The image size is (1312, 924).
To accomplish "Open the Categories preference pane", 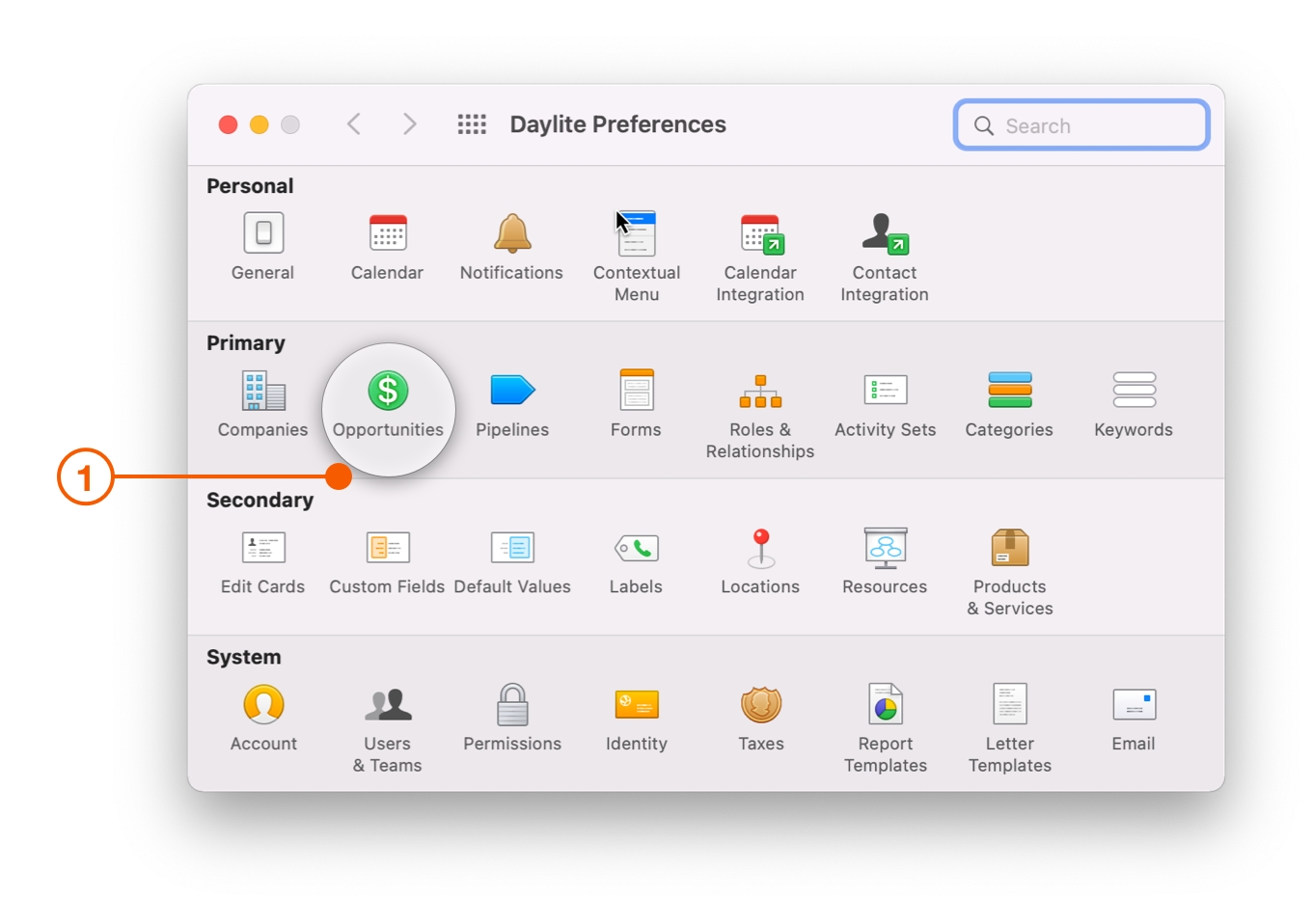I will [1009, 392].
